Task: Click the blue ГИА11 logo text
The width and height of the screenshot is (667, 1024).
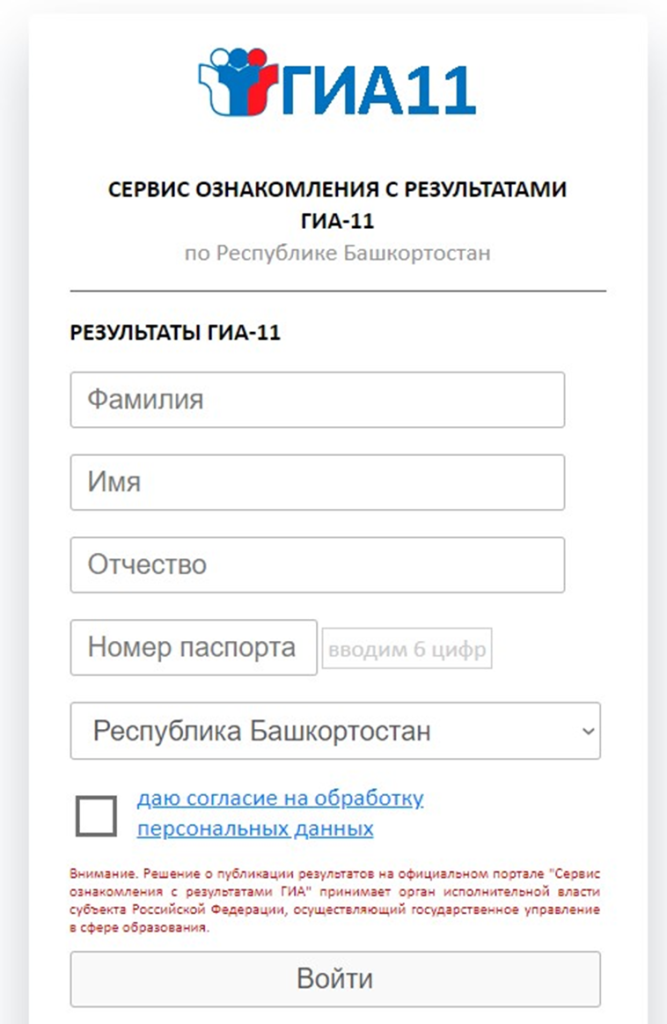Action: (x=379, y=90)
